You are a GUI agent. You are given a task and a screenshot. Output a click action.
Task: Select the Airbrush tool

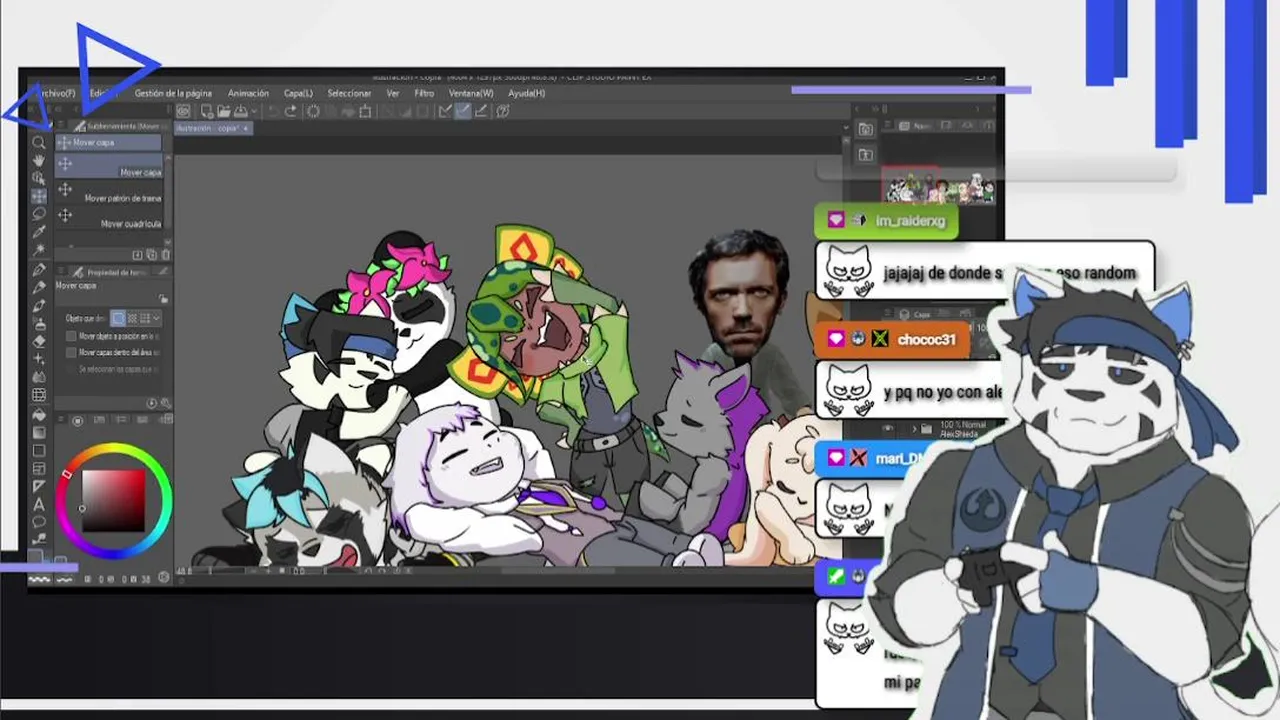click(39, 322)
